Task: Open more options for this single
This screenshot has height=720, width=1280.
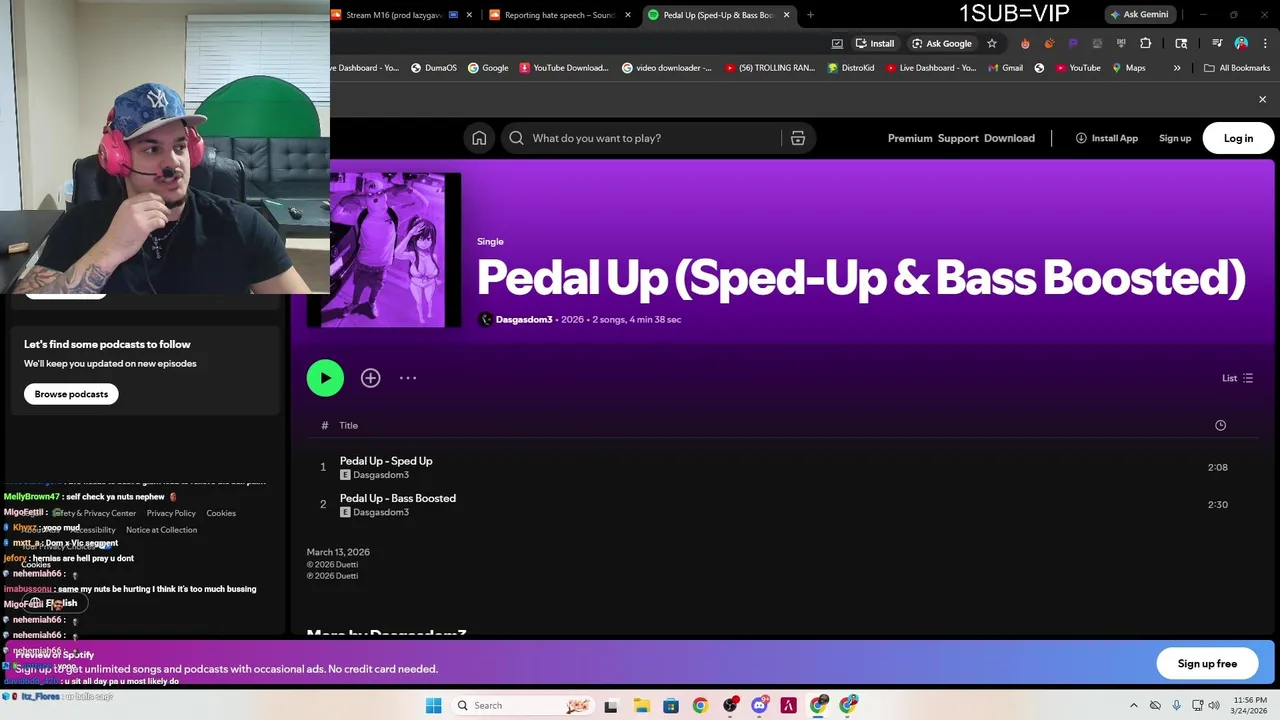Action: pos(408,378)
